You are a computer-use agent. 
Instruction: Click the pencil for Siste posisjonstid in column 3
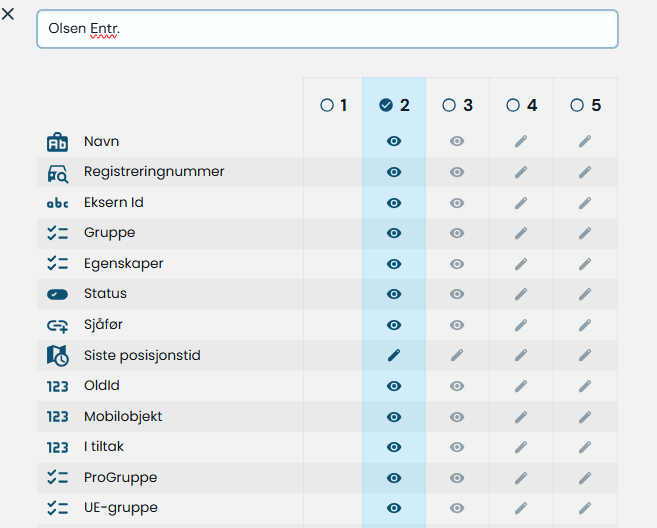457,355
